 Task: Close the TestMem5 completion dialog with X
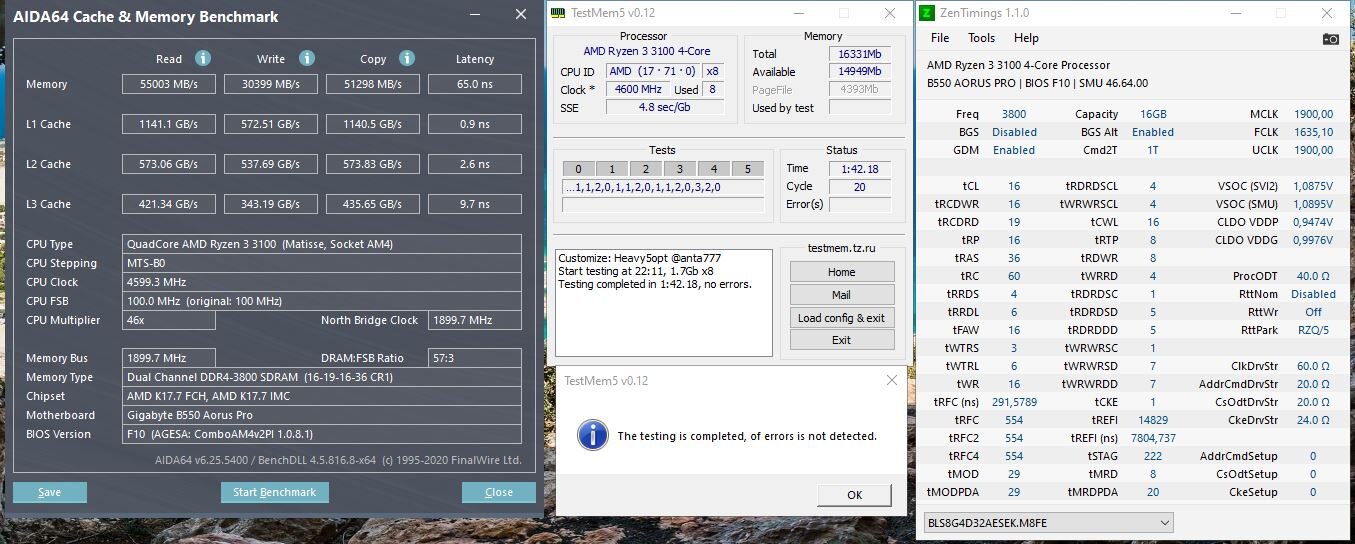(891, 380)
